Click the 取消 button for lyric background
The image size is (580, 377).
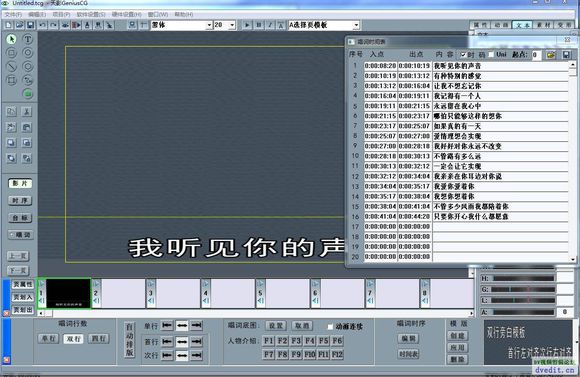(302, 326)
